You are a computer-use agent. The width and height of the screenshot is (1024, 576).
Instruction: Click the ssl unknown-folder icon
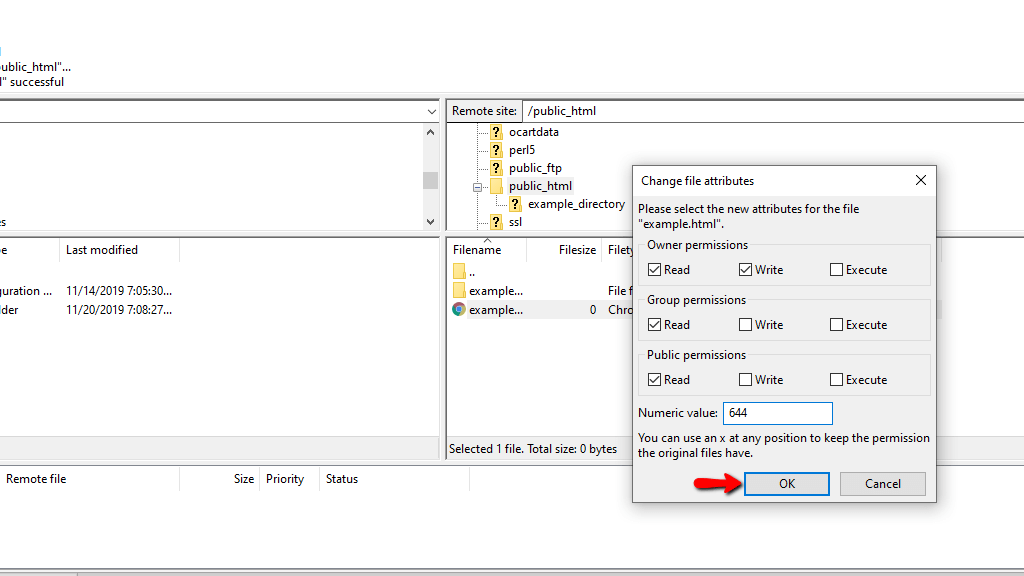(496, 222)
